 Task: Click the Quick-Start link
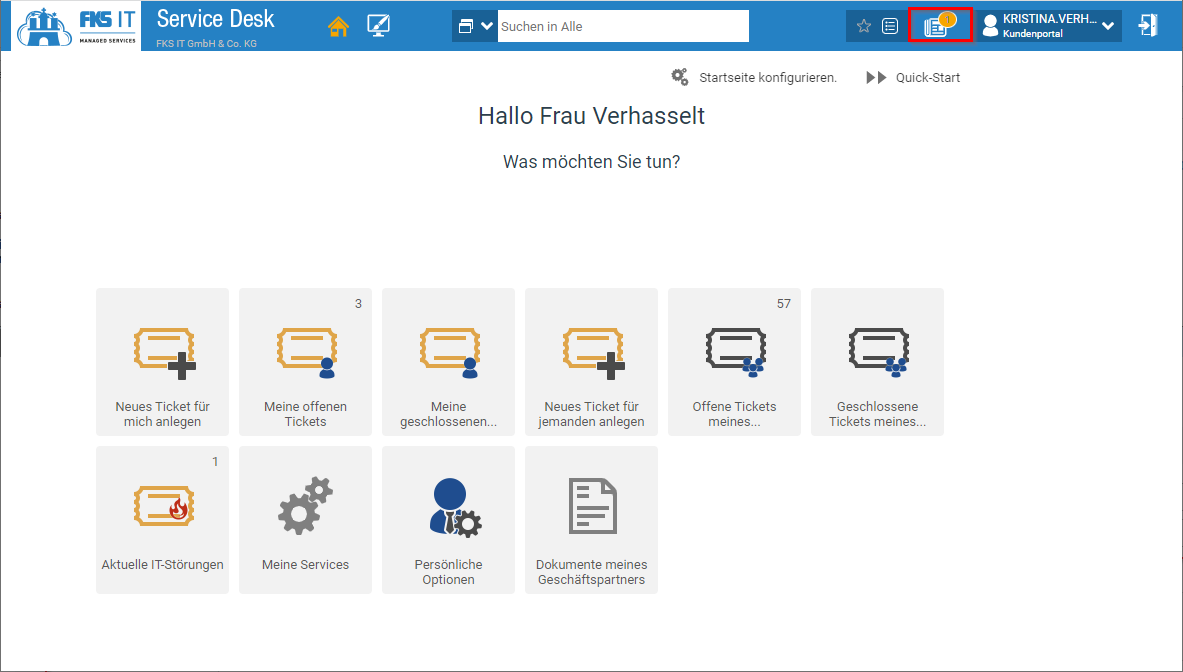point(914,77)
